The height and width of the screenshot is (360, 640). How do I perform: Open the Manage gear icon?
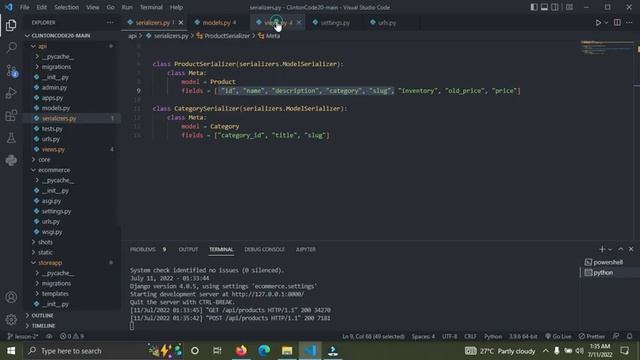point(11,320)
